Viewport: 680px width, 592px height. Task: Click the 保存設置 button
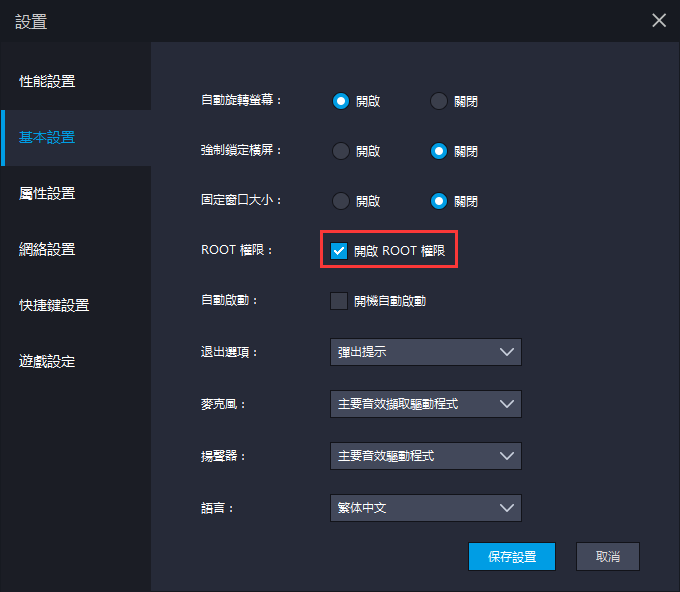(511, 557)
